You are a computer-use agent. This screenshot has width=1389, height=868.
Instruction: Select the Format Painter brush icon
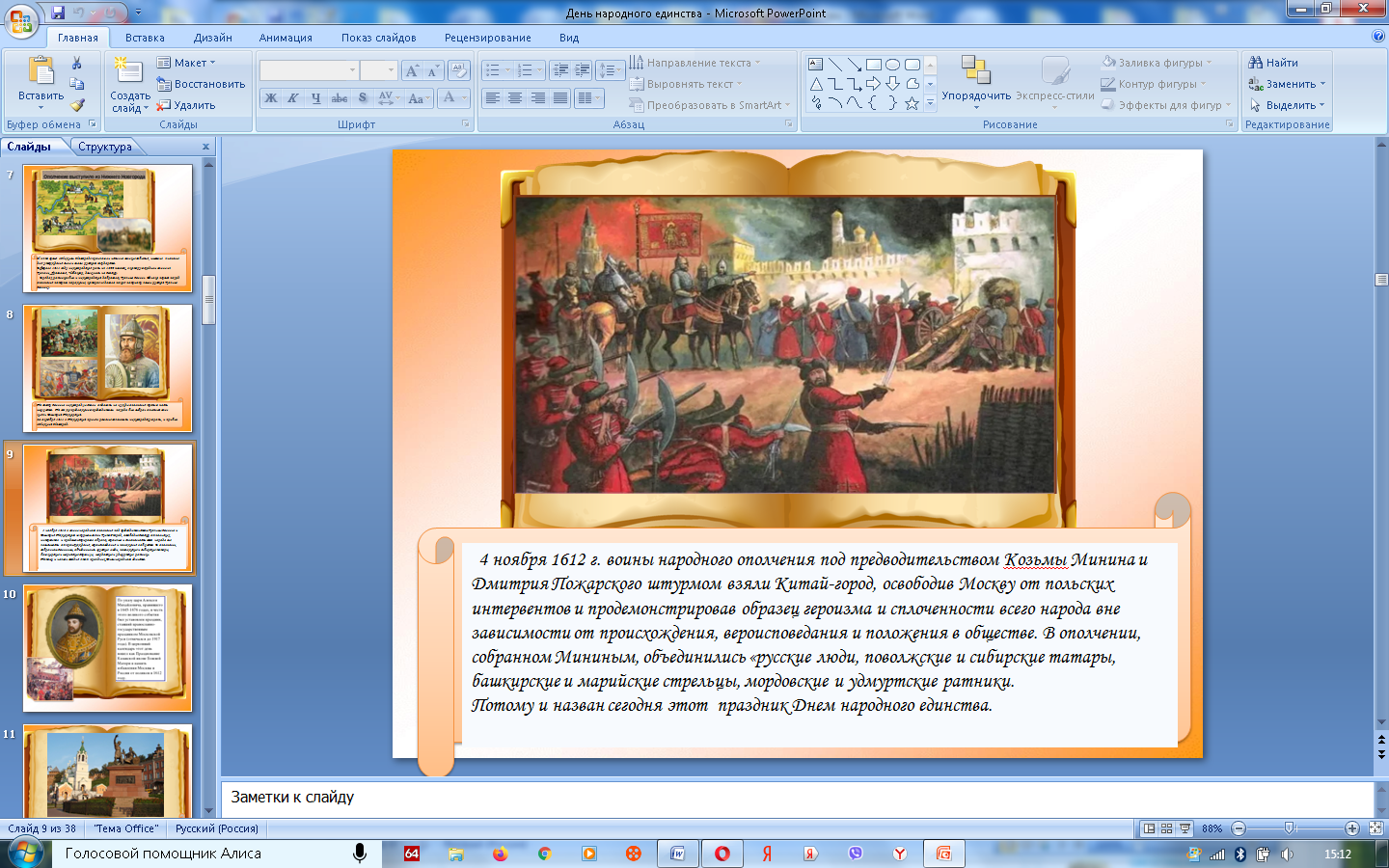click(x=77, y=105)
